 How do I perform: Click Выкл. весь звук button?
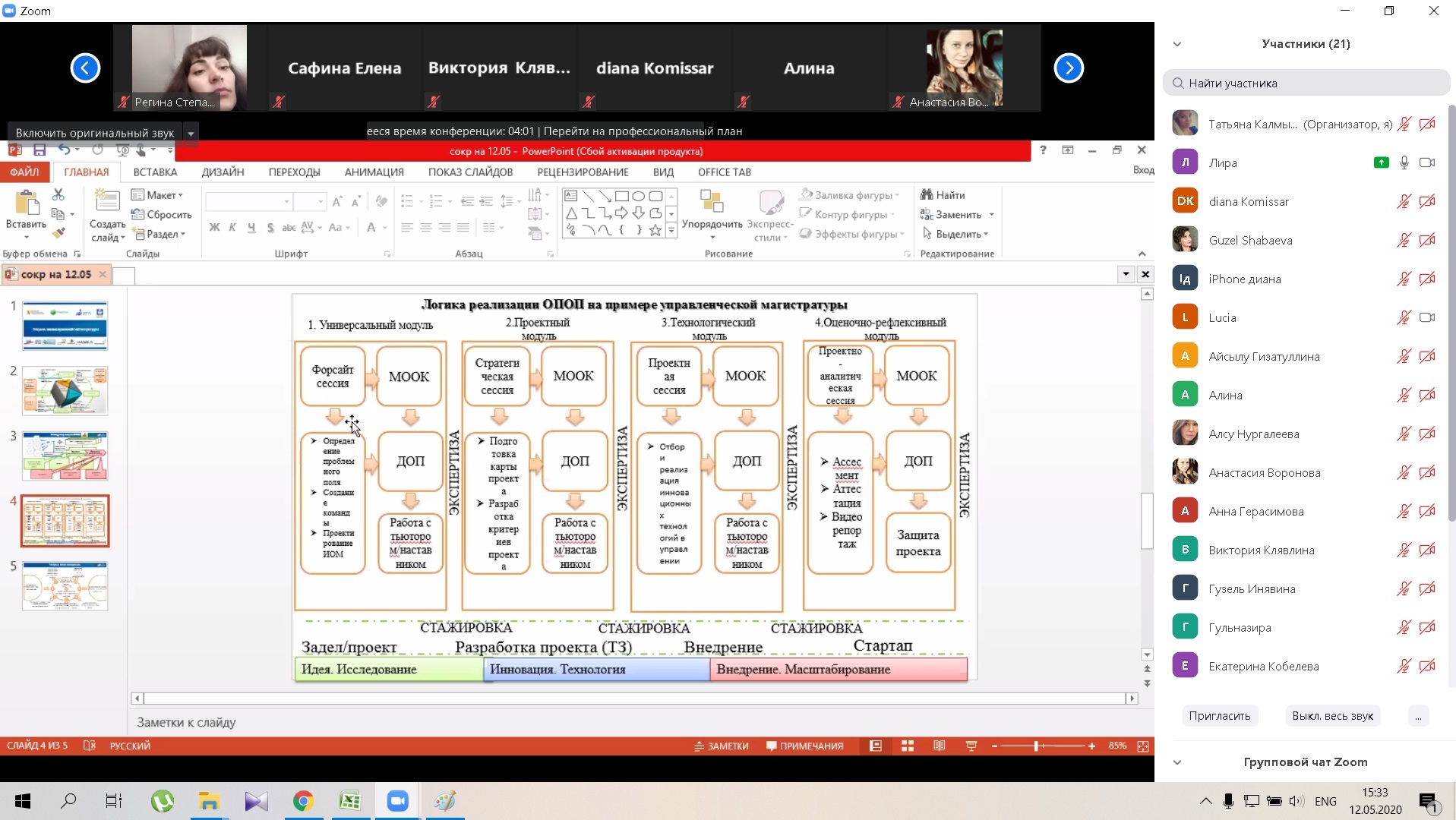[1332, 716]
